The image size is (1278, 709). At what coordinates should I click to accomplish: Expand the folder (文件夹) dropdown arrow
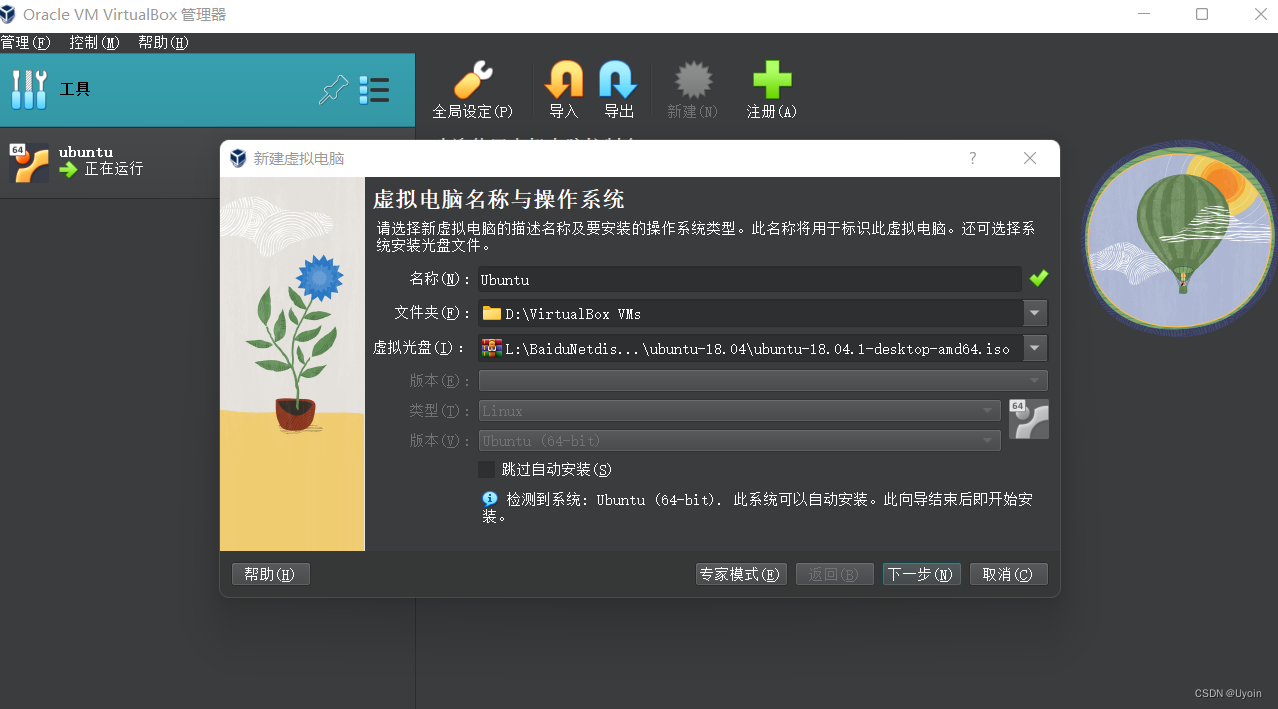click(1035, 313)
